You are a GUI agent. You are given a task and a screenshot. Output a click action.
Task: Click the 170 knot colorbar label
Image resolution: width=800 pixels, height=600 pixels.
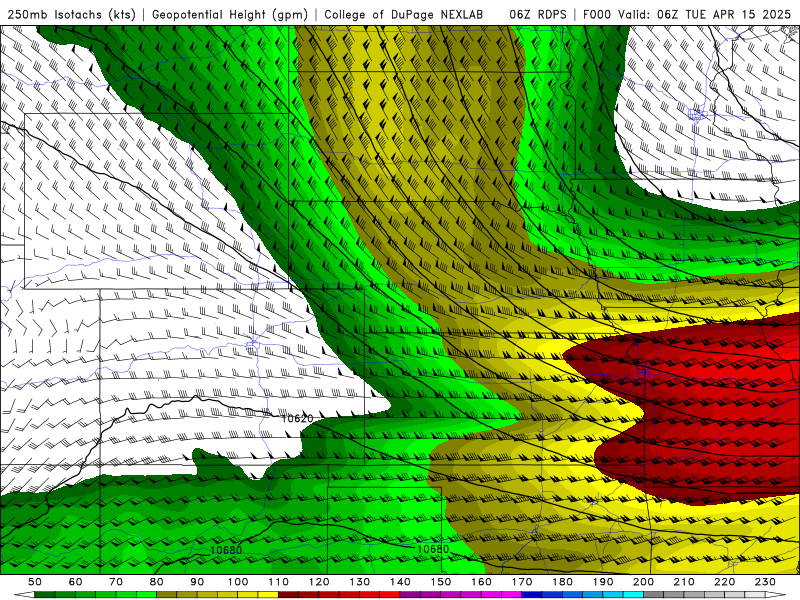[x=522, y=582]
